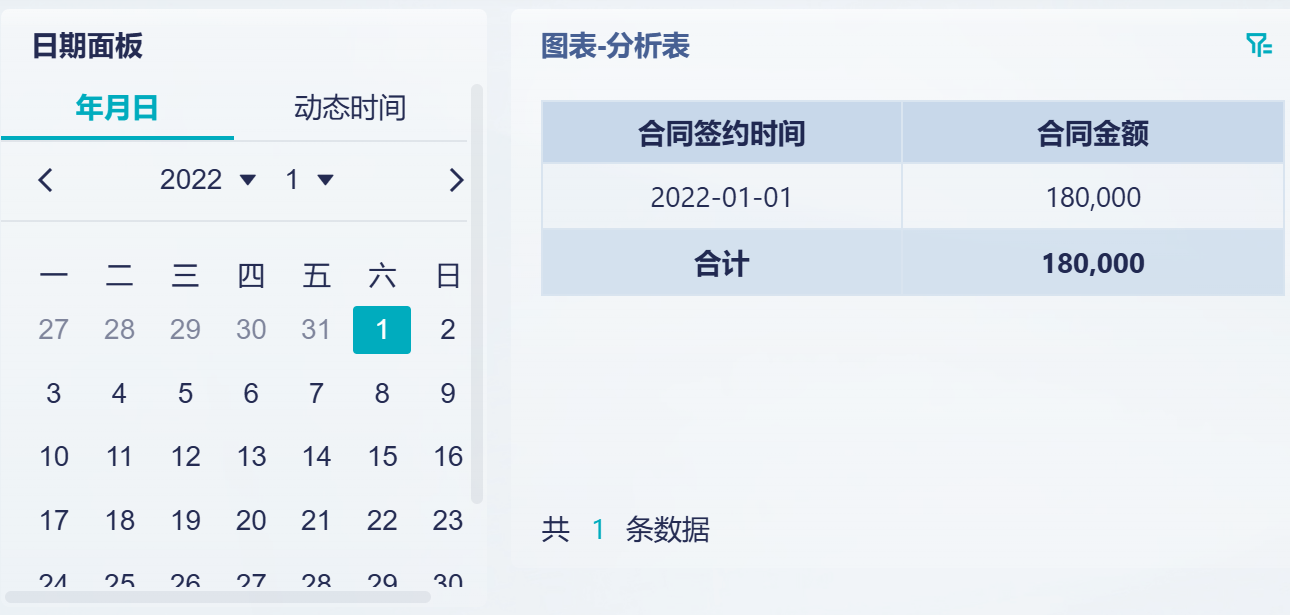1290x615 pixels.
Task: Open the filter icon in analysis table header
Action: 1258,45
